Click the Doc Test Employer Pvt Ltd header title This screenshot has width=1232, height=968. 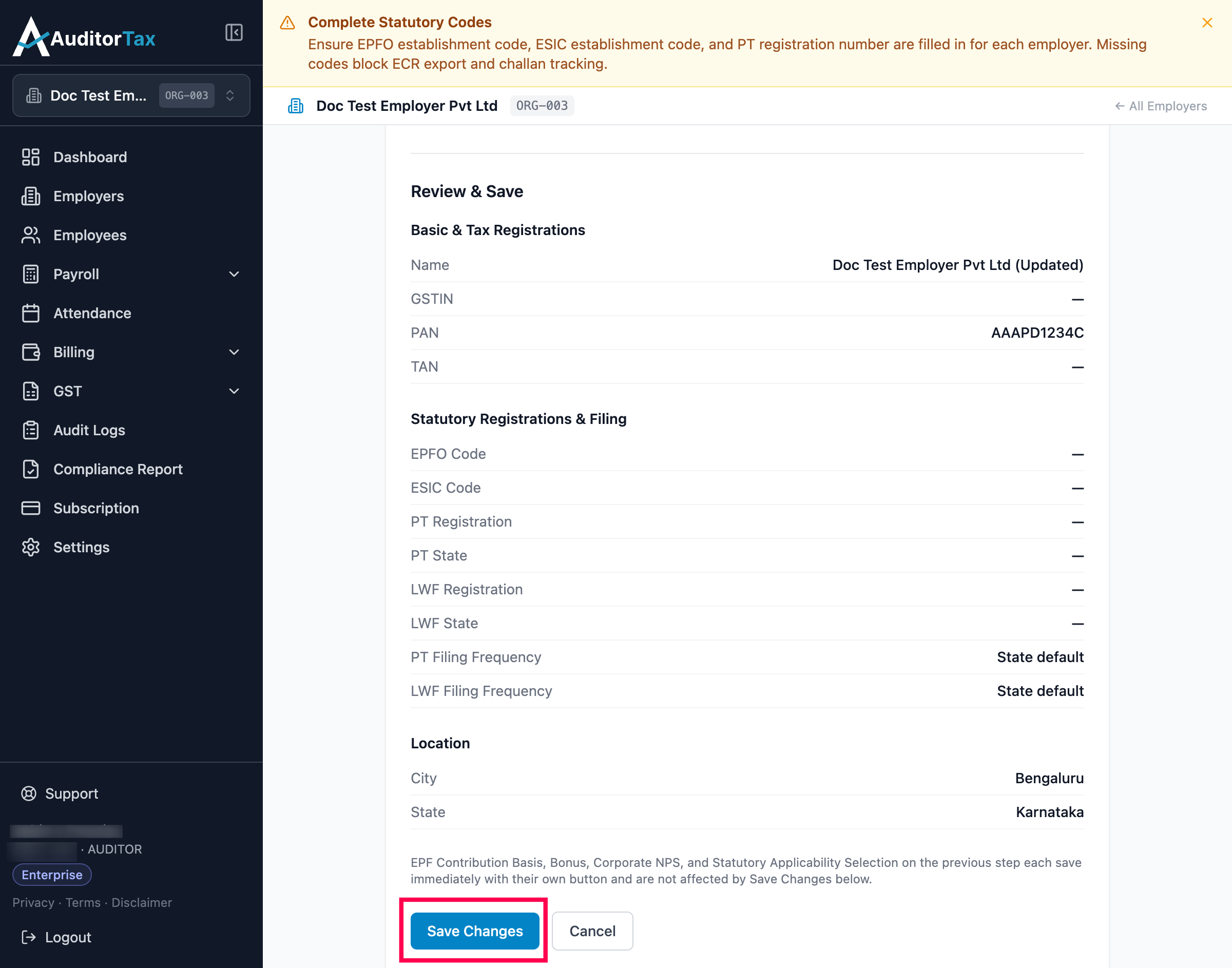click(x=407, y=106)
